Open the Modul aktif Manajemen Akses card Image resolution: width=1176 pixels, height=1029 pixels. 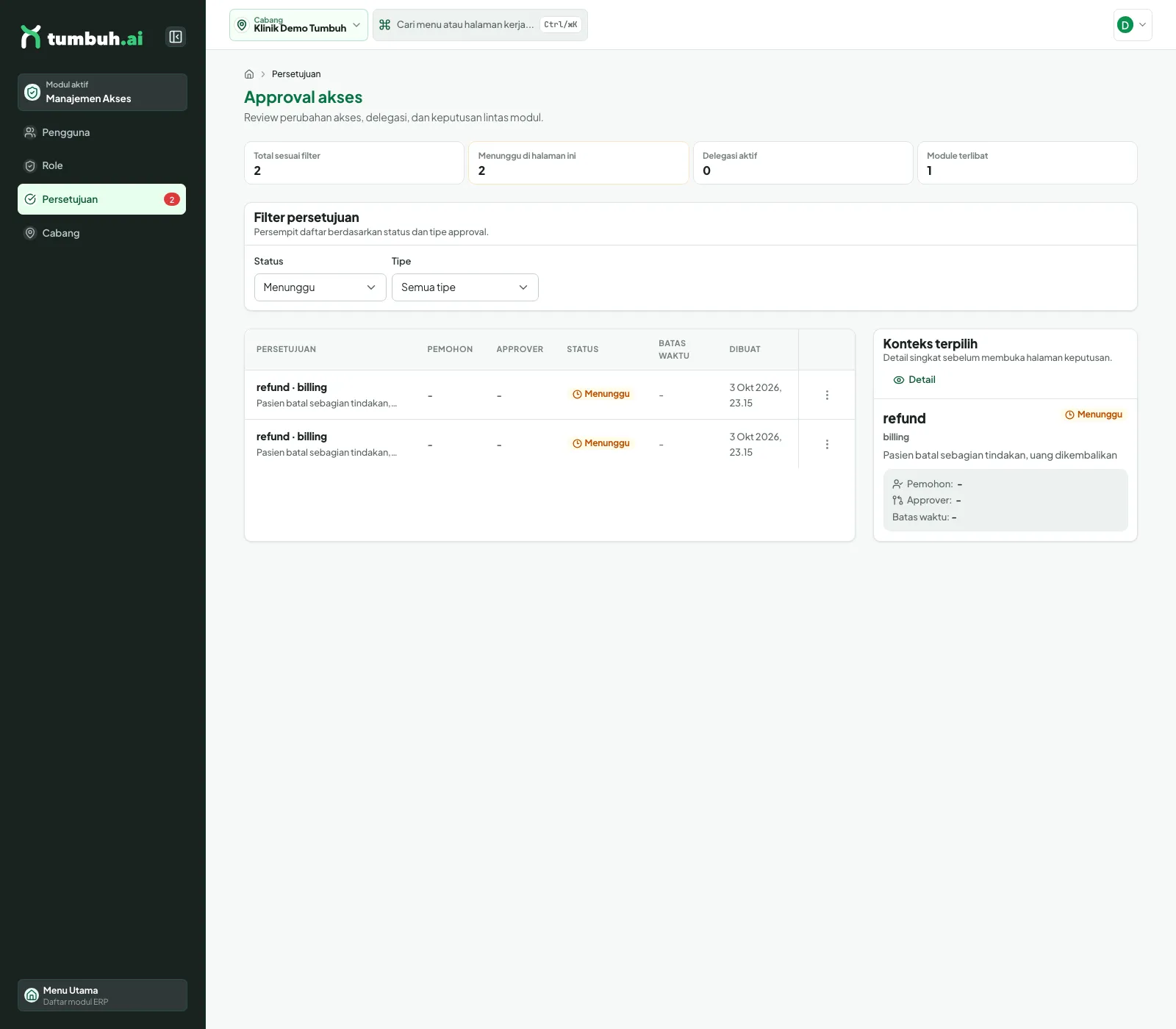click(x=102, y=92)
